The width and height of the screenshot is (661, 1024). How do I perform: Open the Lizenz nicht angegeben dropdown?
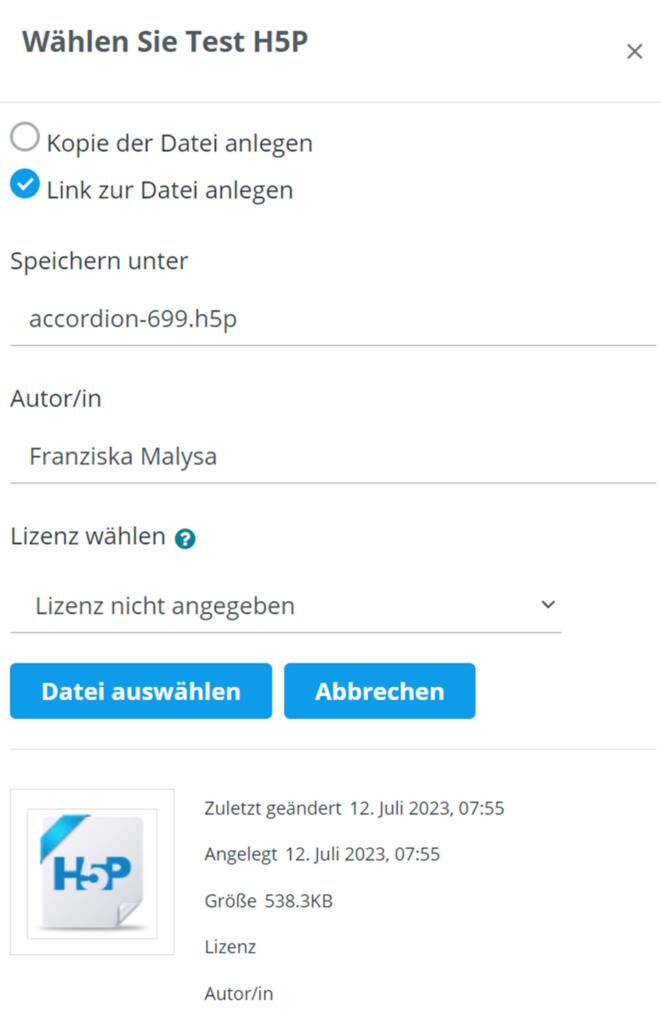[285, 606]
